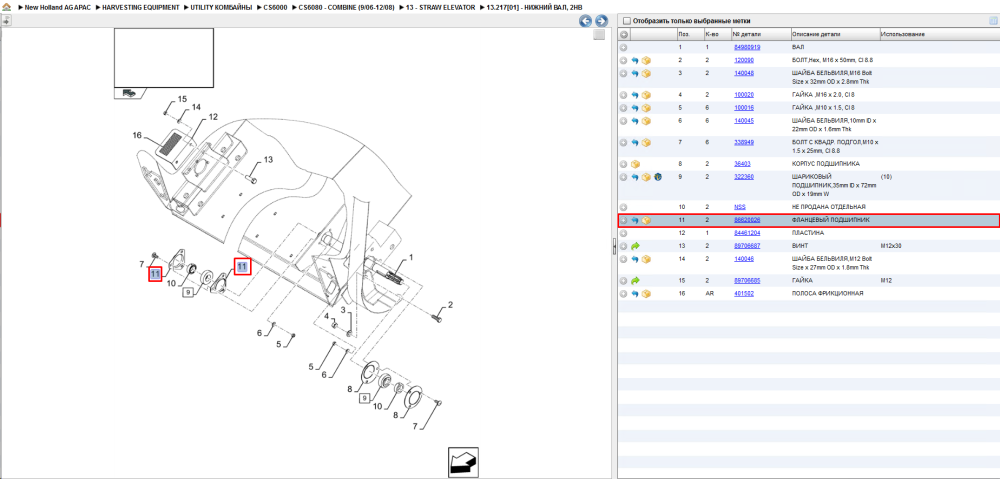
Task: Select 'ФЛАНЦЕВЫЙ ПОДШИПНИК' description text
Action: click(x=830, y=220)
